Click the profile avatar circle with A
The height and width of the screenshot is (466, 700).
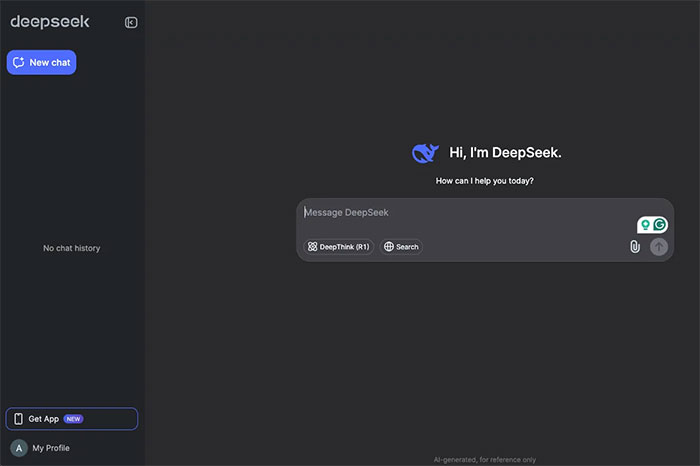tap(19, 448)
